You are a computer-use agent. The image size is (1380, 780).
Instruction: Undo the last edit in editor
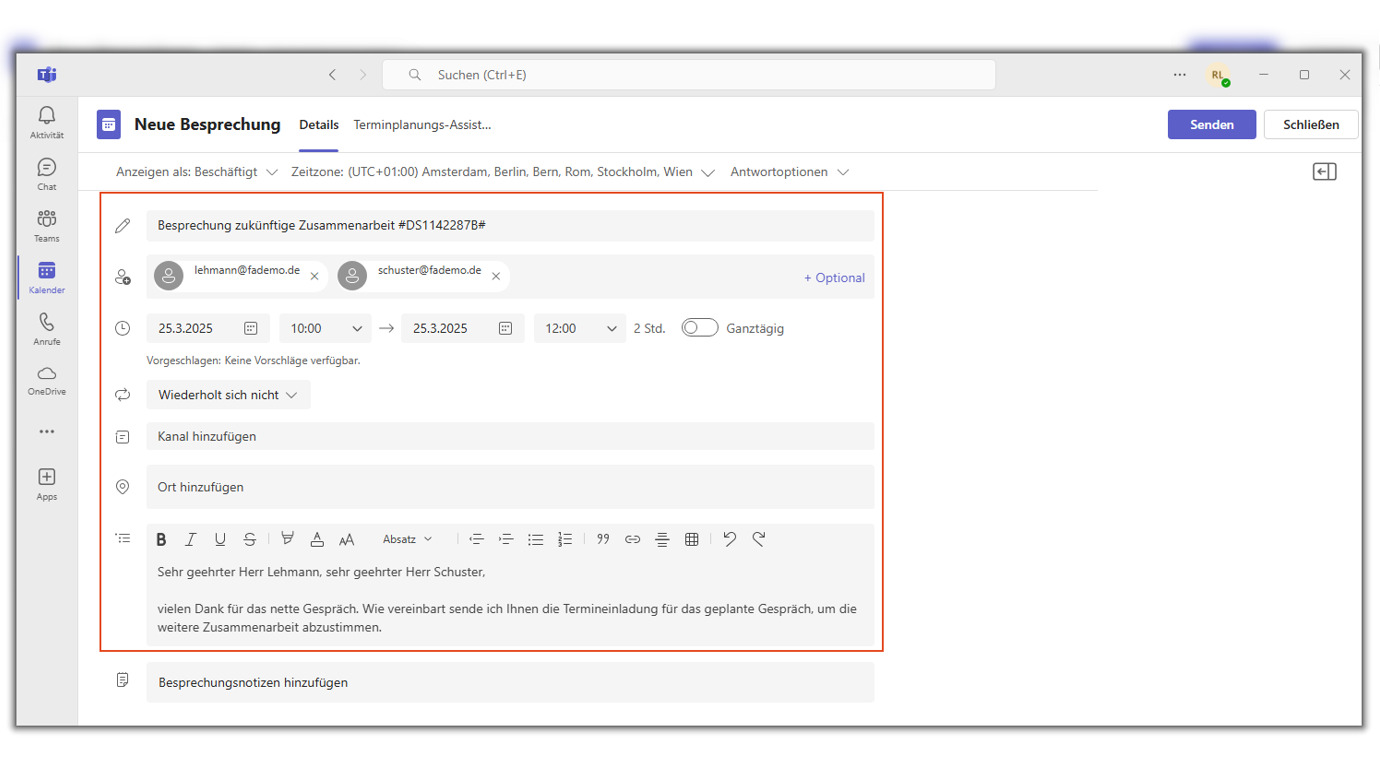729,539
